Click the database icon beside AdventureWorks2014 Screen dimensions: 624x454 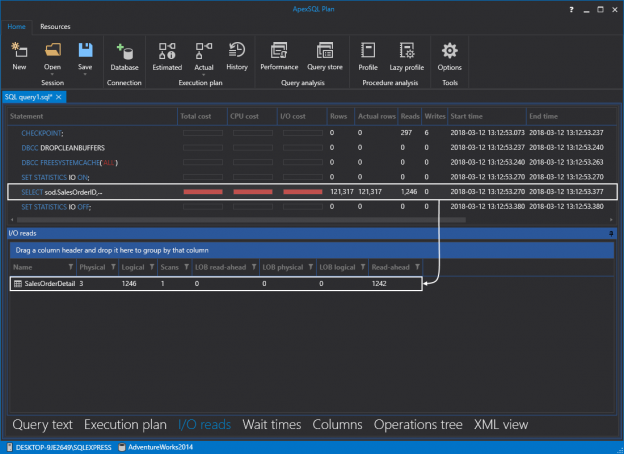[122, 447]
